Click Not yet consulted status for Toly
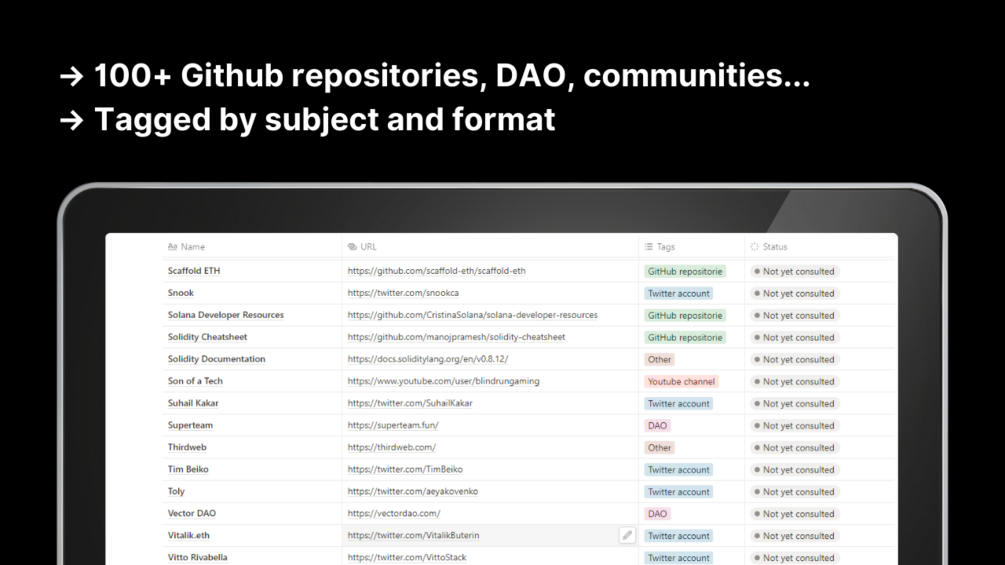 point(794,492)
